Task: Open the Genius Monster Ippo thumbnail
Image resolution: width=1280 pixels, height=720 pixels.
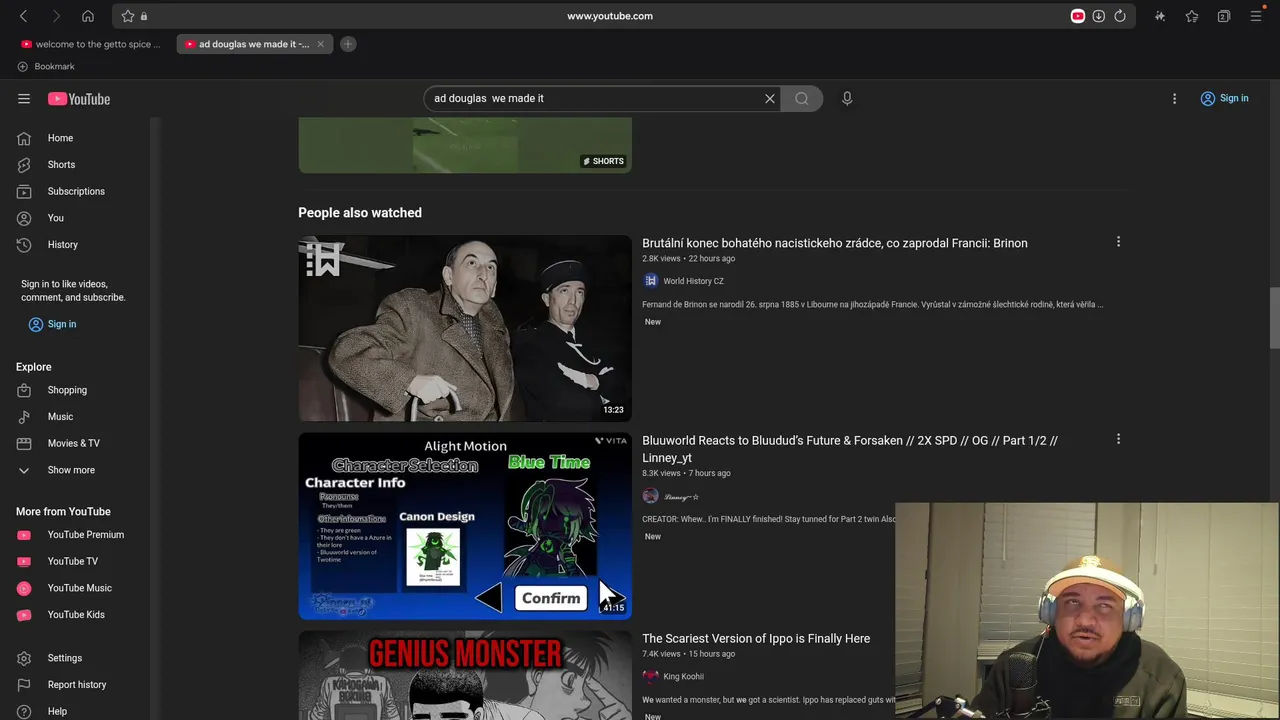Action: click(465, 675)
